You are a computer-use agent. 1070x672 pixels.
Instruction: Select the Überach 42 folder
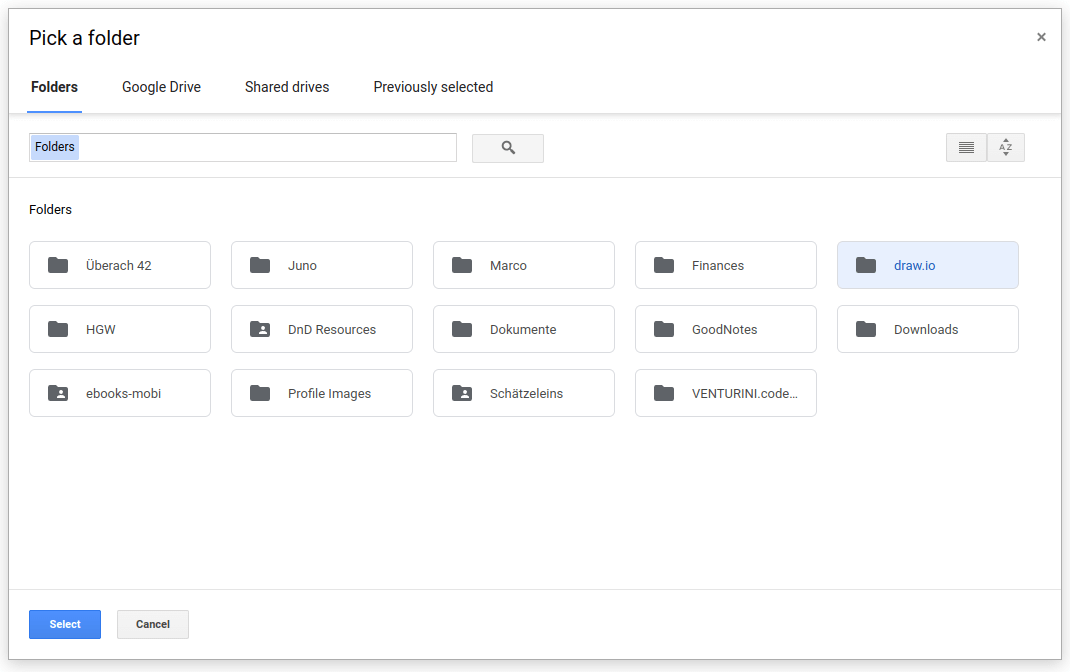pyautogui.click(x=120, y=265)
